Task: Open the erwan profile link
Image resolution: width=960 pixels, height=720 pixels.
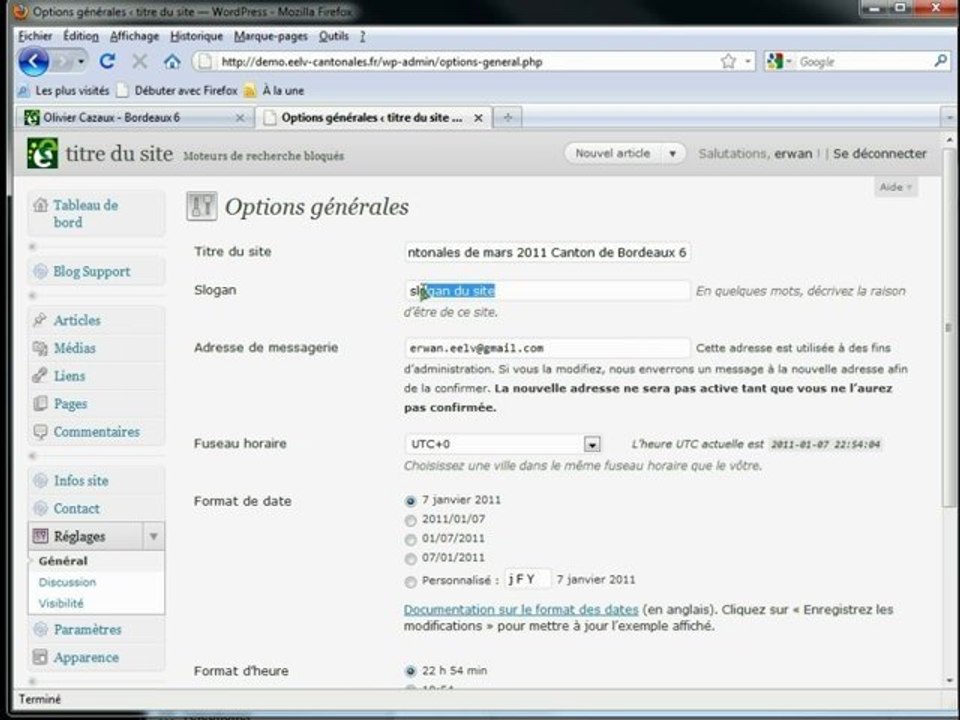Action: click(793, 154)
